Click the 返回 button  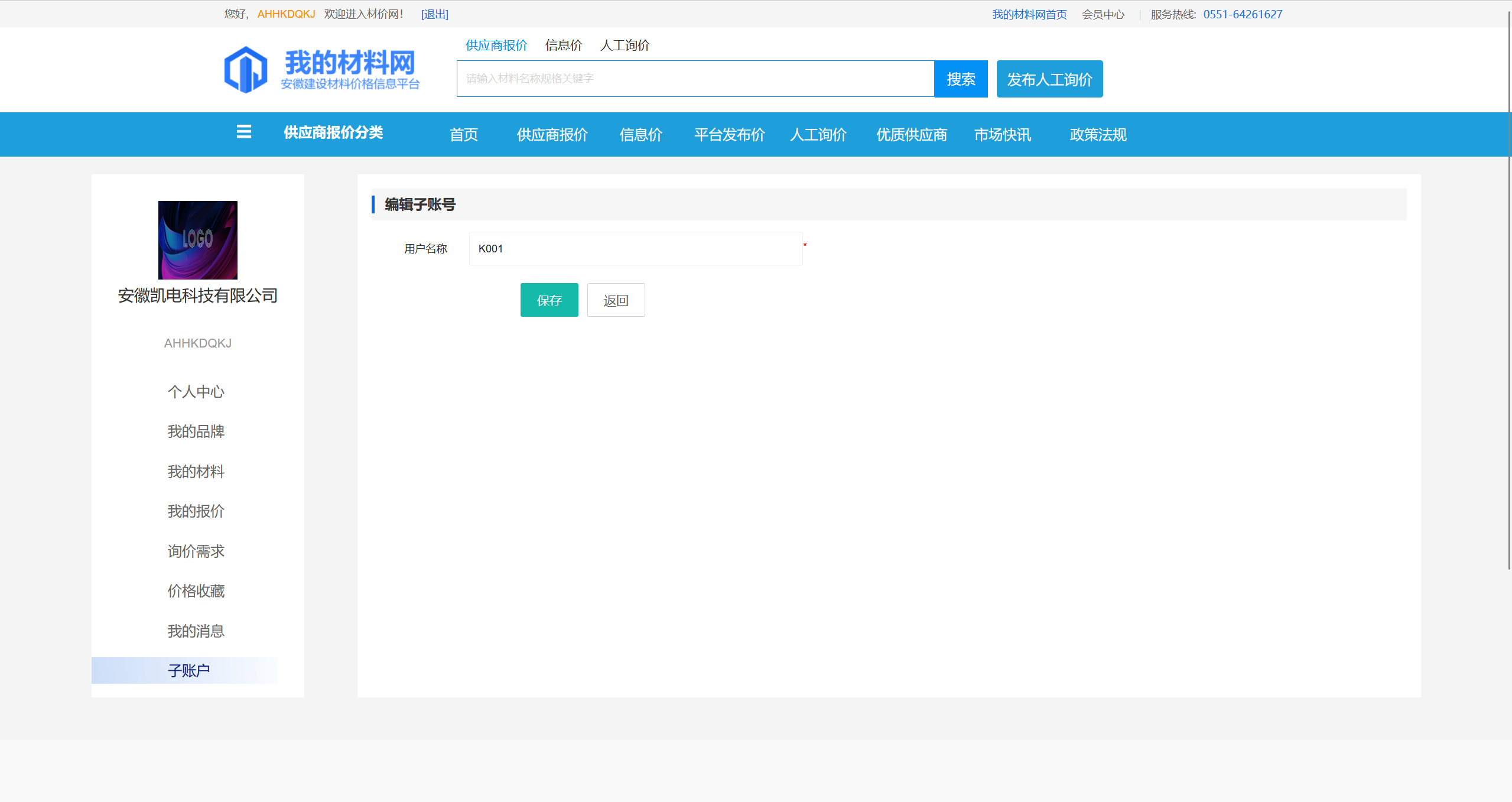(x=615, y=300)
